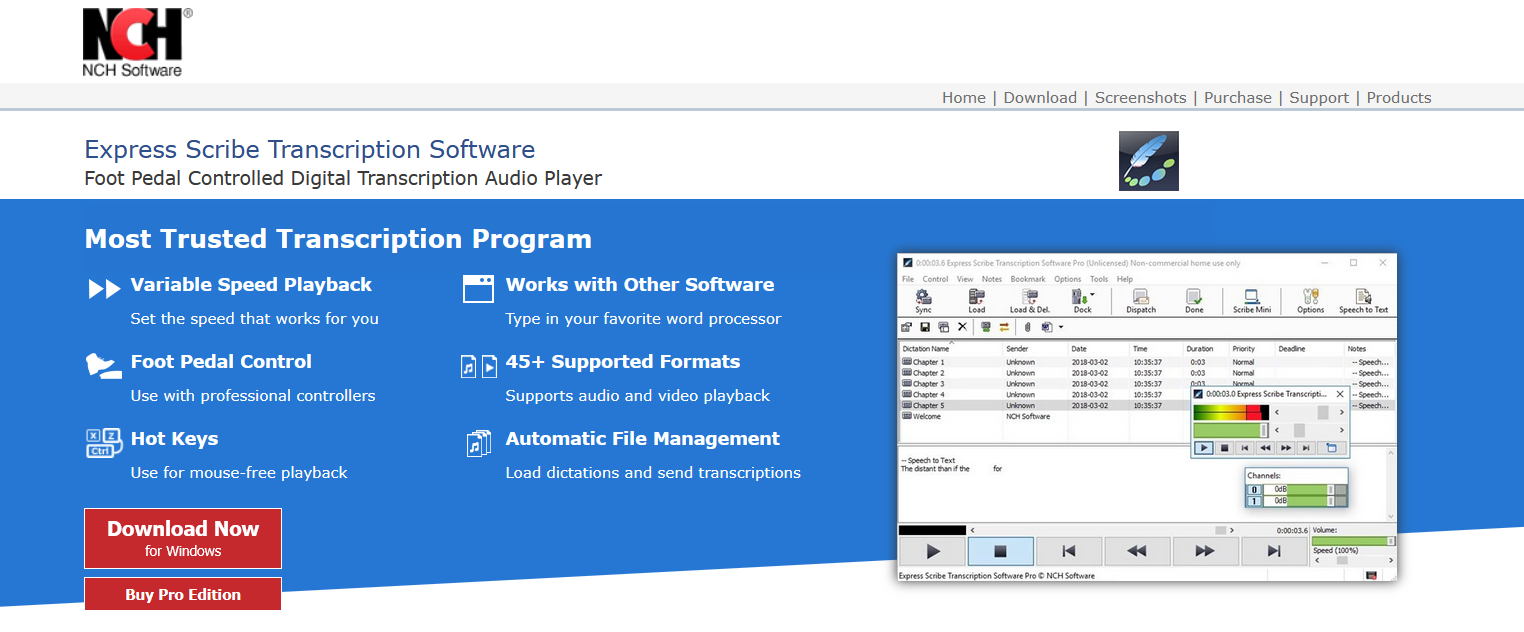This screenshot has height=632, width=1524.
Task: Click the black X delete icon in small toolbar
Action: coord(962,327)
